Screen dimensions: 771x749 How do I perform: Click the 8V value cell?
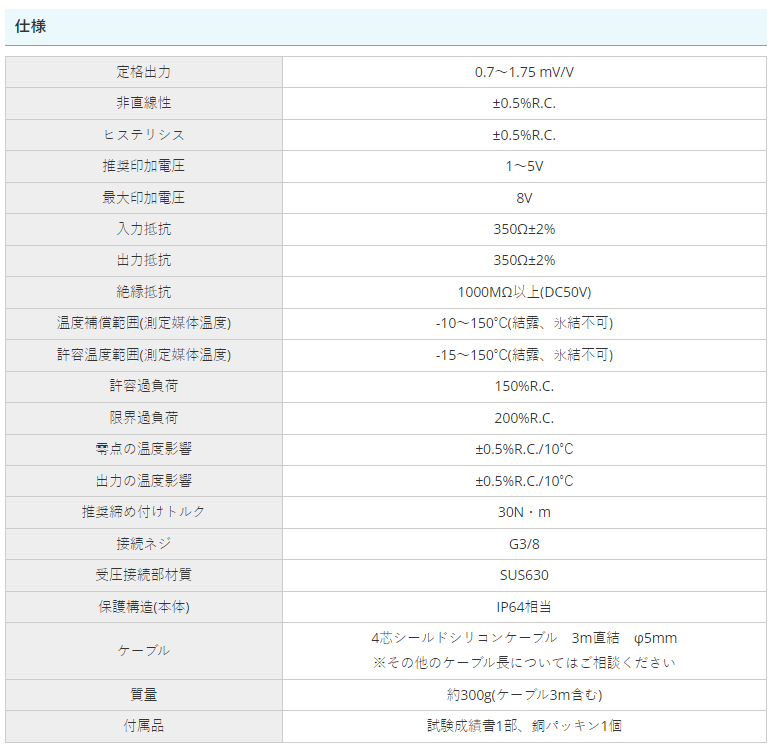pyautogui.click(x=524, y=198)
